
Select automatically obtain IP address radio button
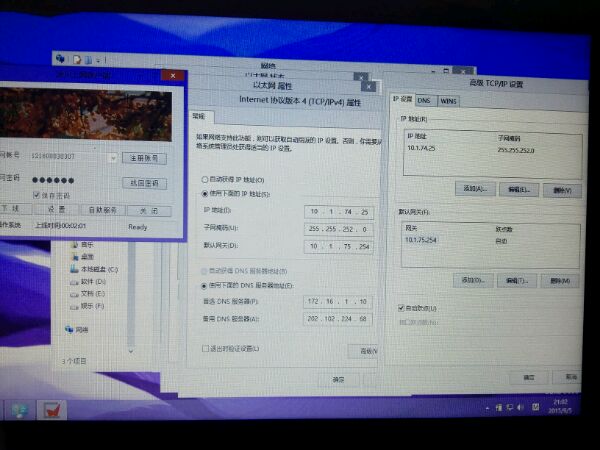click(x=205, y=179)
